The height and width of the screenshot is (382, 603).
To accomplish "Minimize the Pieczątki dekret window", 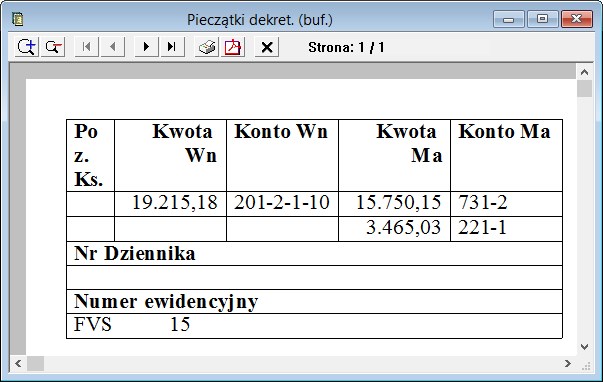I will [x=508, y=19].
